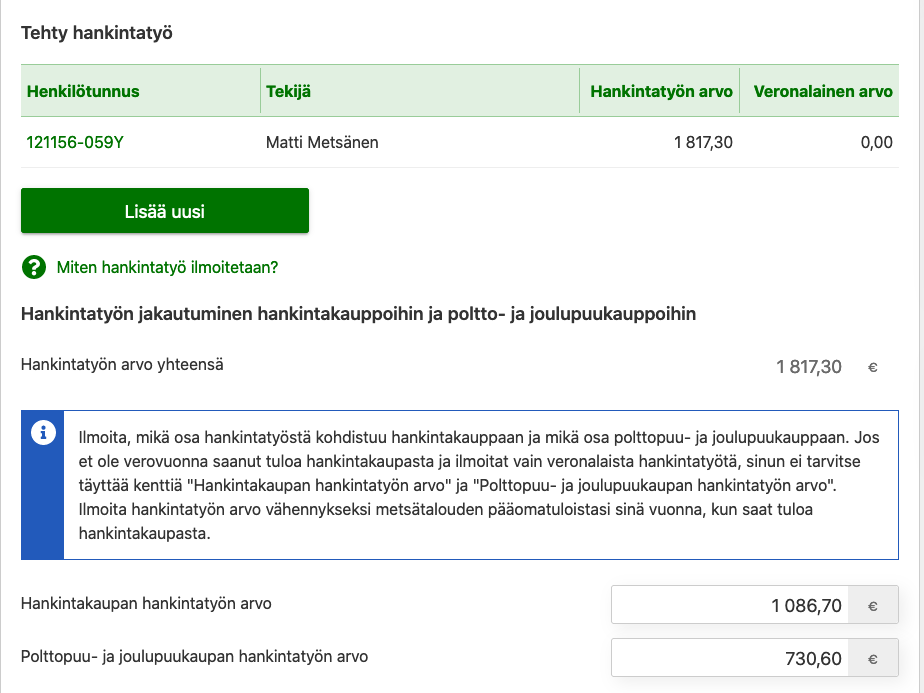Click the Tekijä column header

(288, 91)
